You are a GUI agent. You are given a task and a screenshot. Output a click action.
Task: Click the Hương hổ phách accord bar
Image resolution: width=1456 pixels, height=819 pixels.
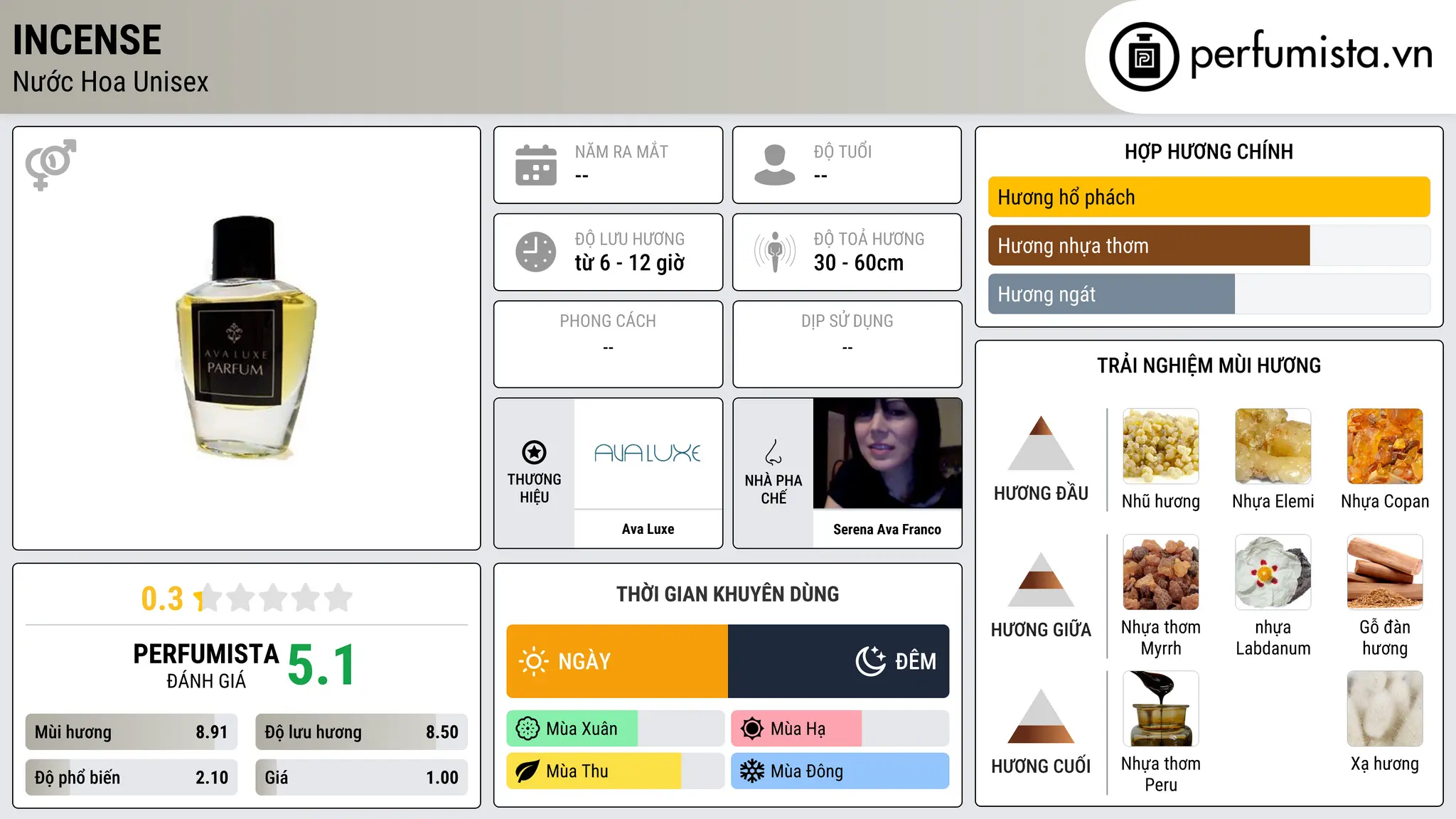pyautogui.click(x=1209, y=197)
